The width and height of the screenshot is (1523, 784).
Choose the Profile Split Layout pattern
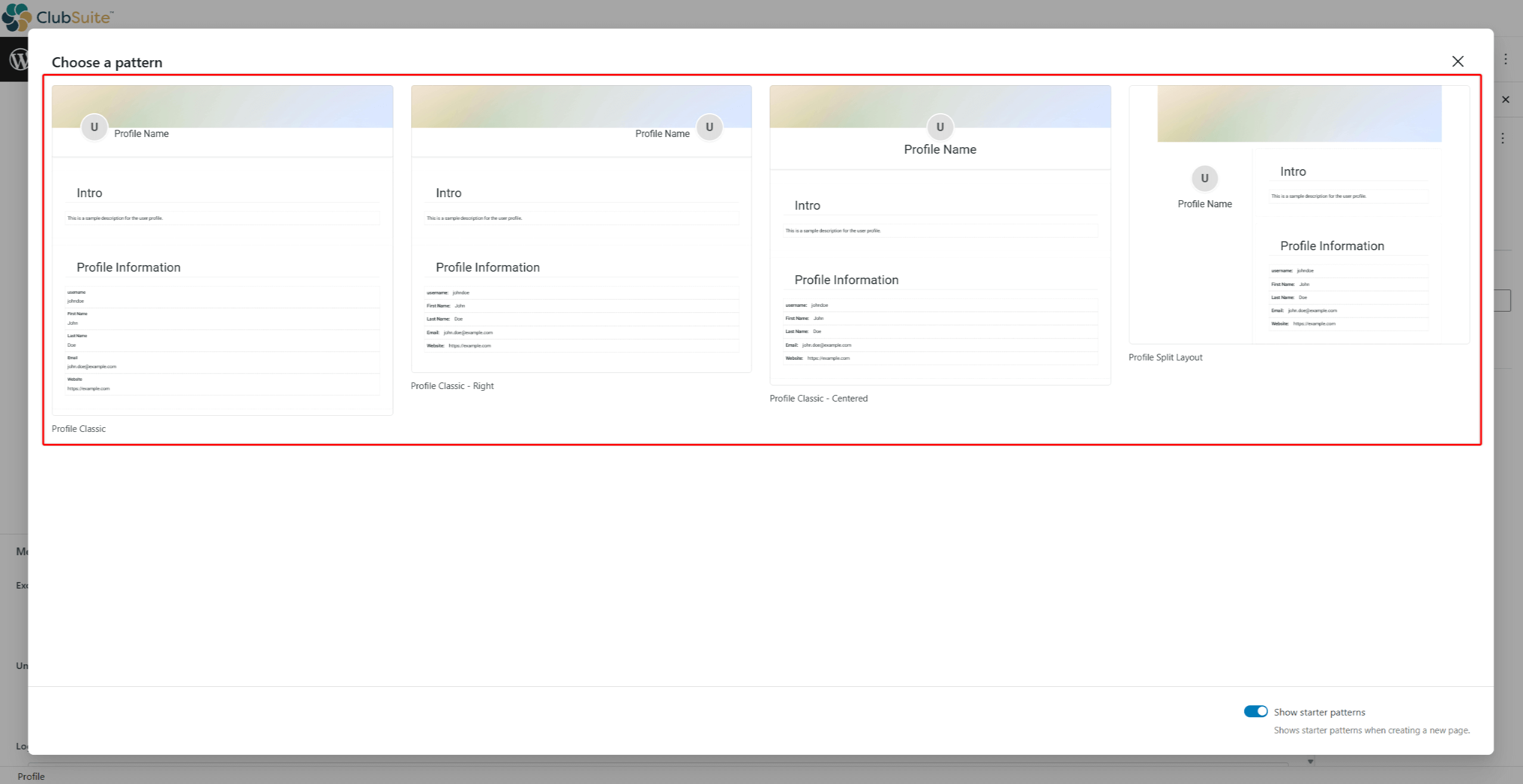pos(1300,214)
